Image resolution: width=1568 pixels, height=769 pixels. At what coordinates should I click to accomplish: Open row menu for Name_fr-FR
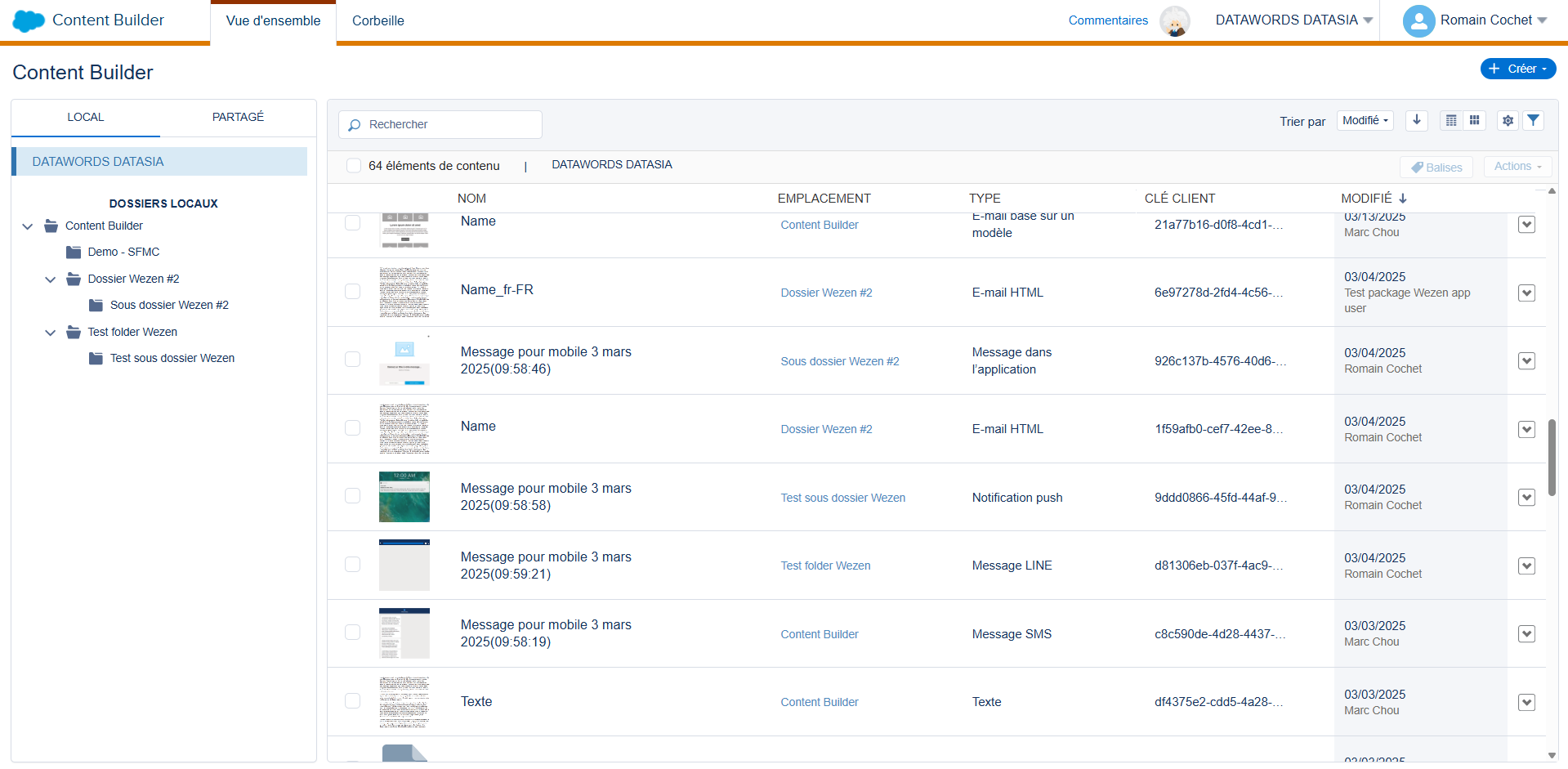click(1526, 293)
